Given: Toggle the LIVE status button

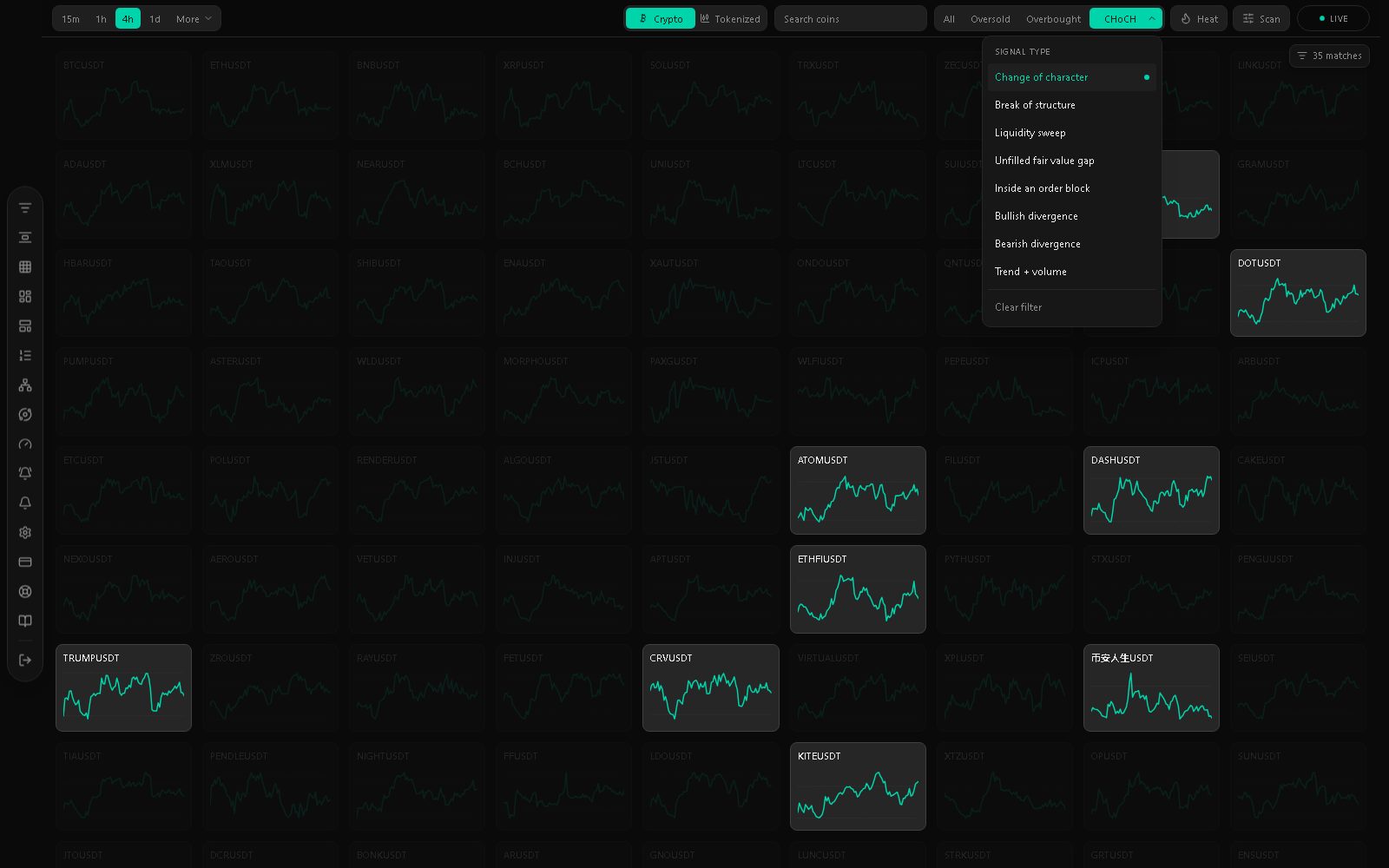Looking at the screenshot, I should click(x=1333, y=18).
